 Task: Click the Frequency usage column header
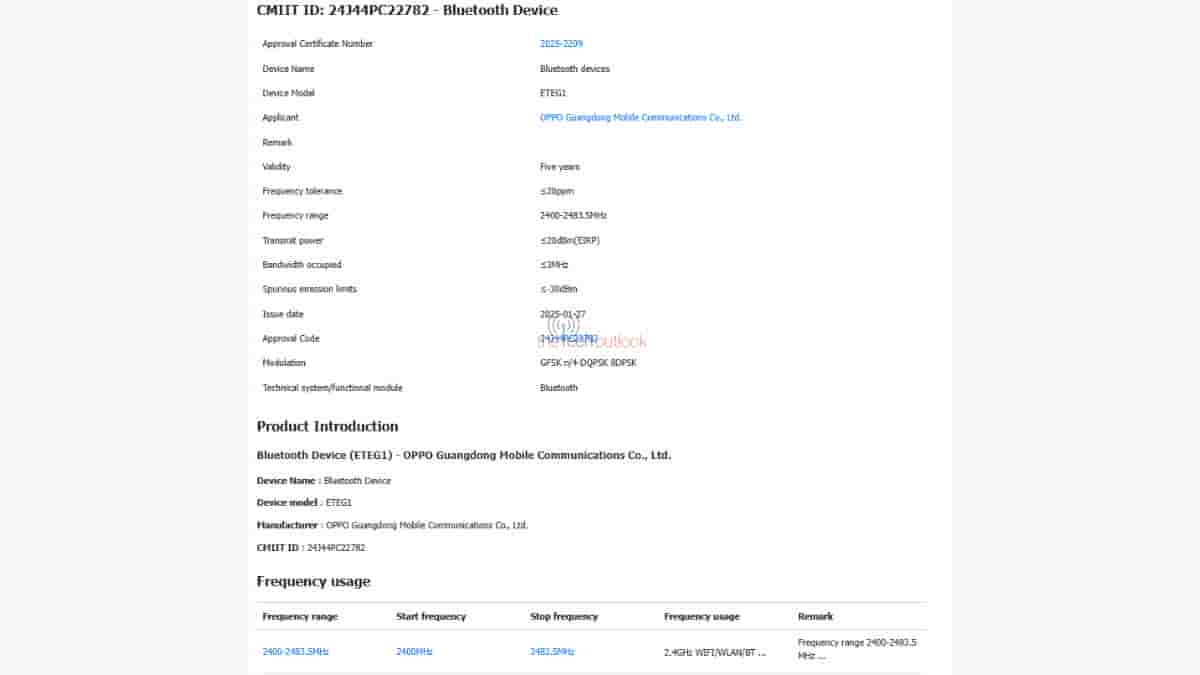tap(701, 617)
